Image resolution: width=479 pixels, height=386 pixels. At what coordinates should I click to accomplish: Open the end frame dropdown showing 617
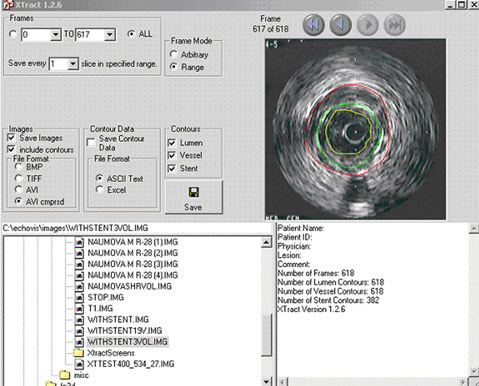tap(109, 35)
